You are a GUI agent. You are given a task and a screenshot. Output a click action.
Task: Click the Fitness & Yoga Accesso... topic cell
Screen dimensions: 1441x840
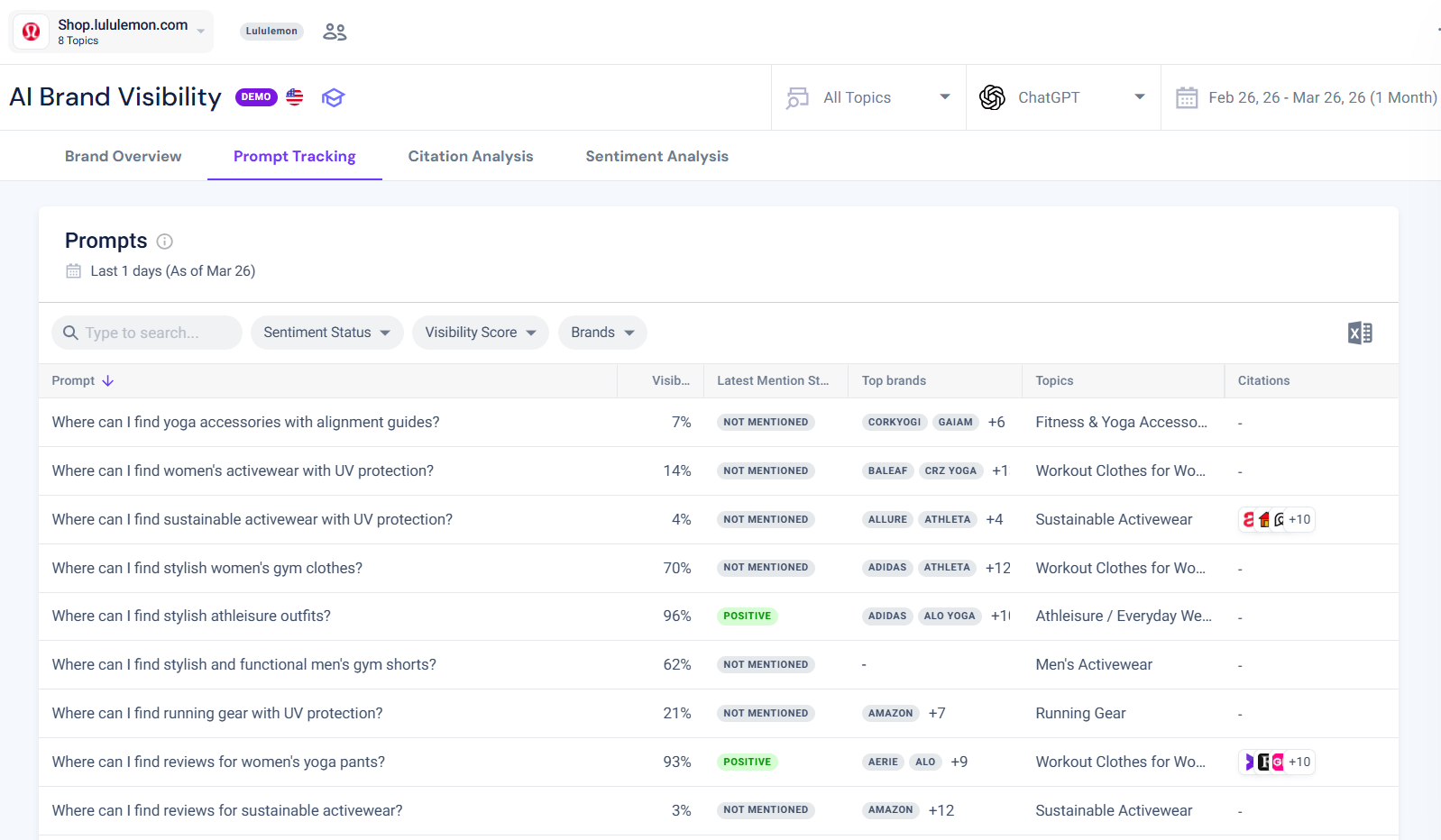1121,423
